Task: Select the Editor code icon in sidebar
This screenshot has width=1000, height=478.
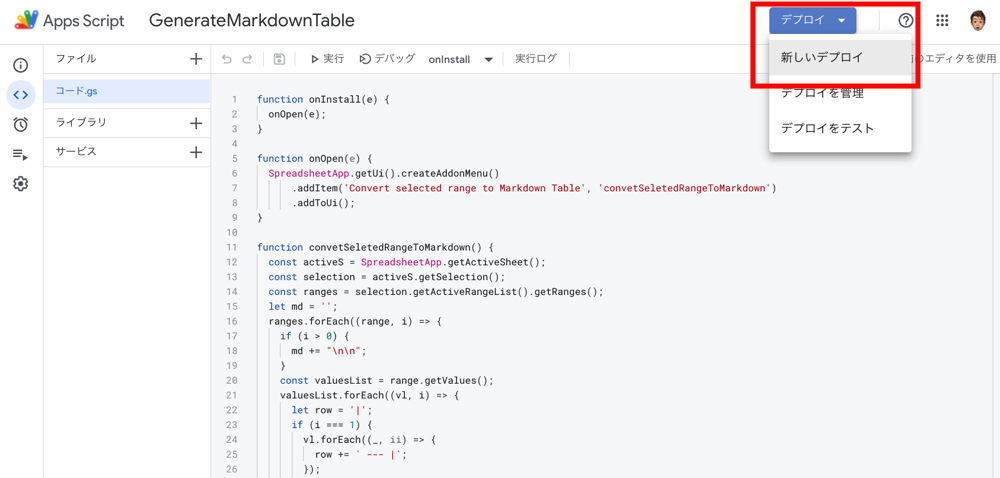Action: (x=20, y=95)
